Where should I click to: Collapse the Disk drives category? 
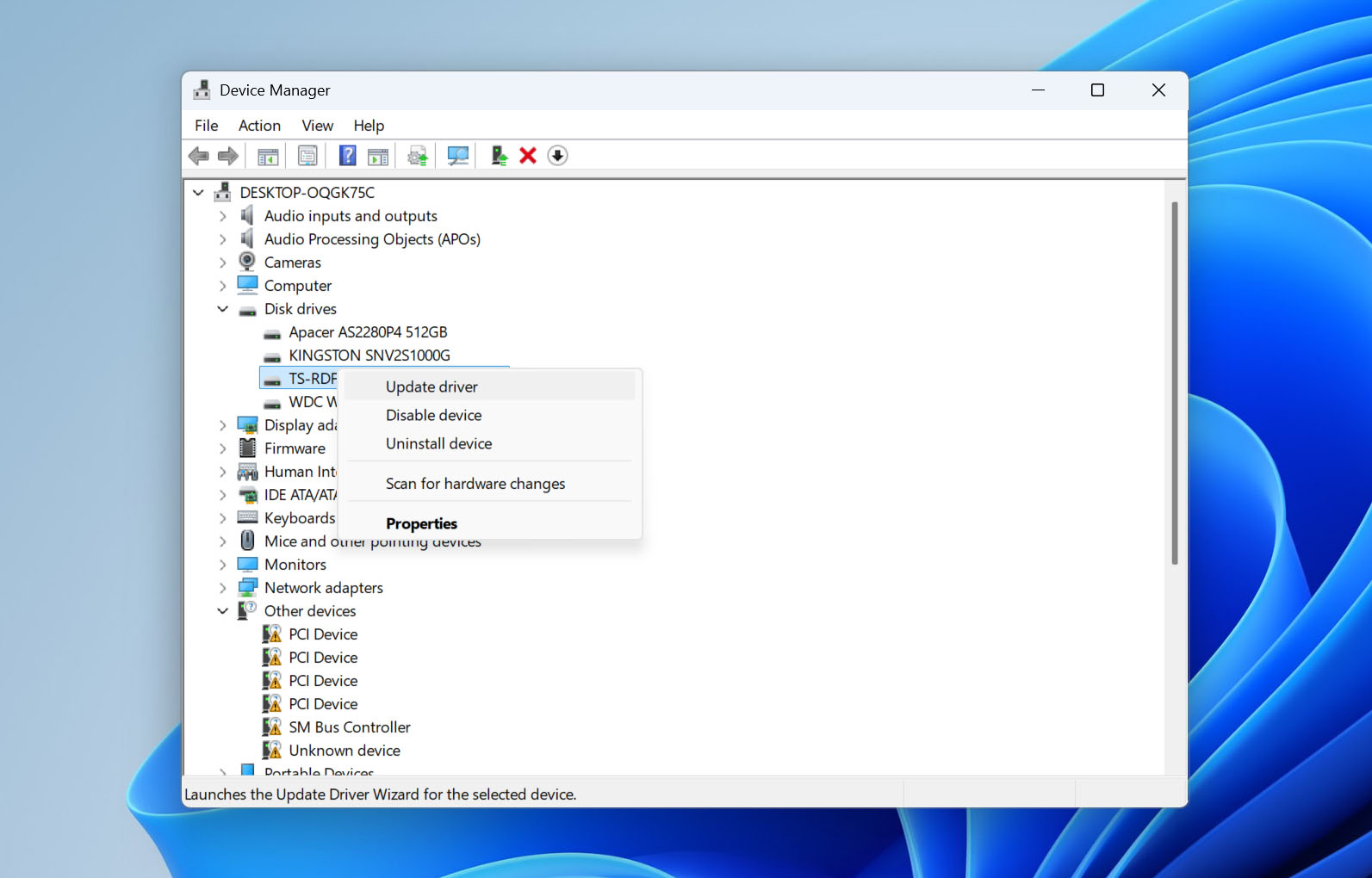(223, 308)
